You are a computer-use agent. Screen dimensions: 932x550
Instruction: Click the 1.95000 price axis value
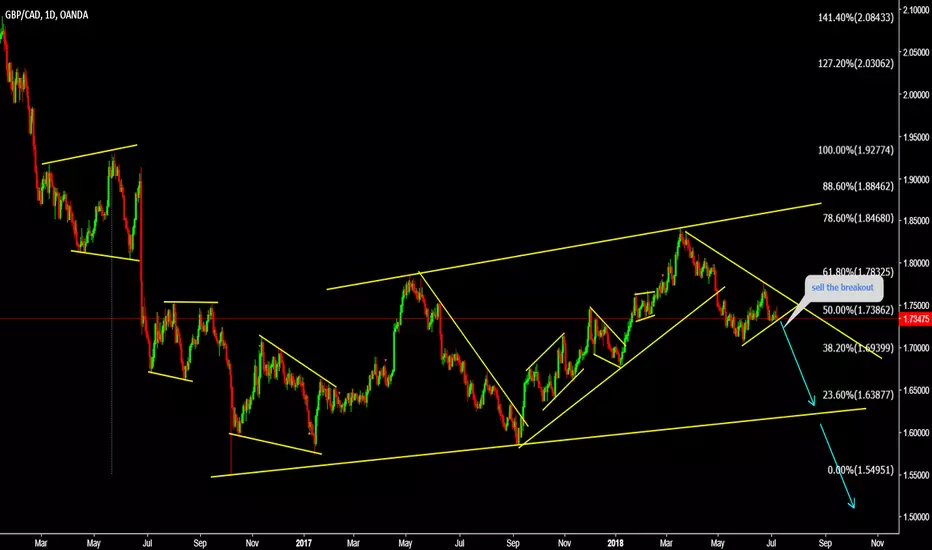click(916, 137)
